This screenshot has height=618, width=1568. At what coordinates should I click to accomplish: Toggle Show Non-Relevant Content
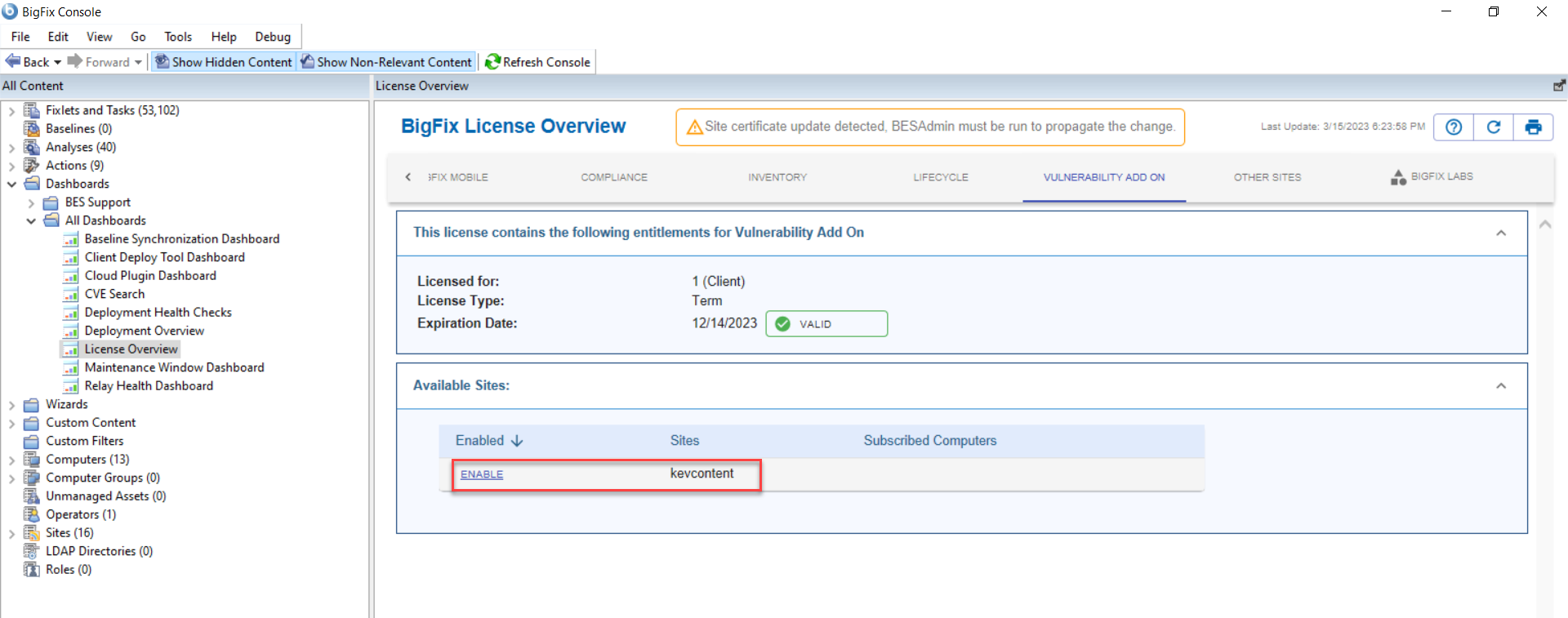pyautogui.click(x=386, y=62)
